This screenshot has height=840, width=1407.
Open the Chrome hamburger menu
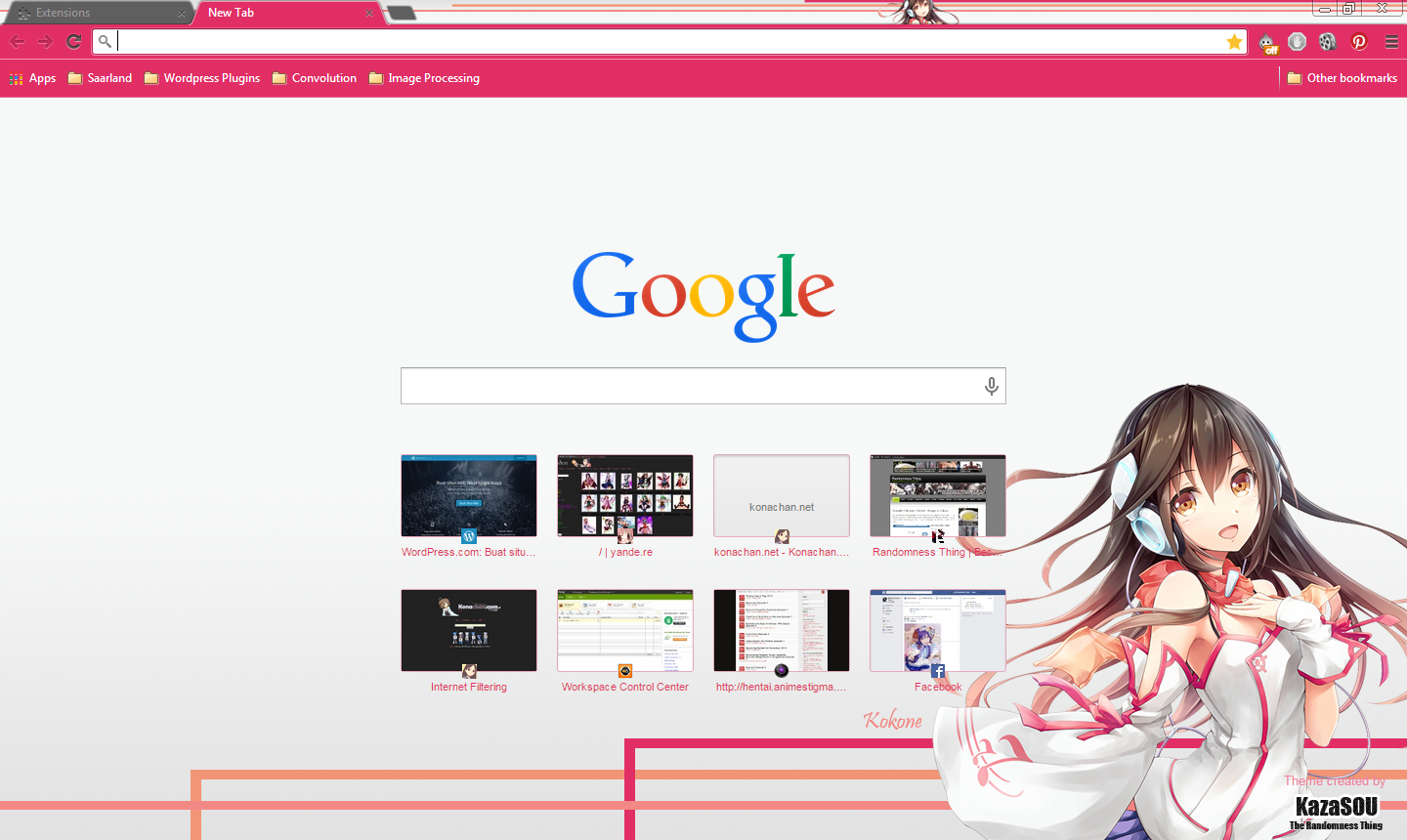1391,41
